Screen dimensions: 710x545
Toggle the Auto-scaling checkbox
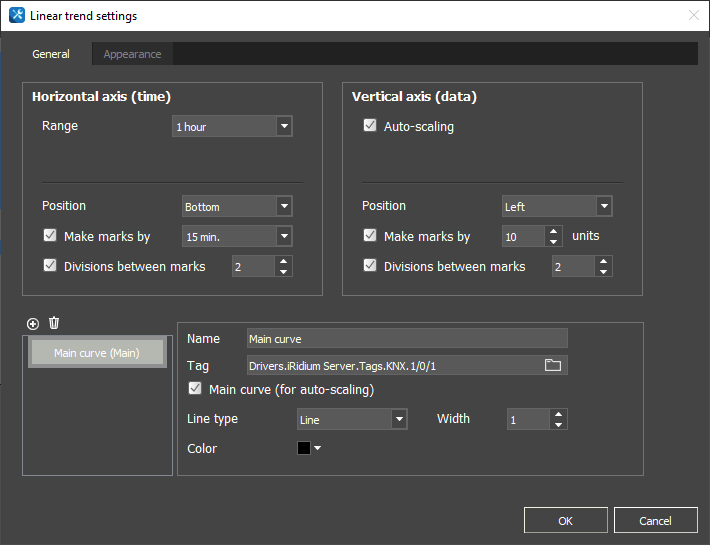click(370, 127)
